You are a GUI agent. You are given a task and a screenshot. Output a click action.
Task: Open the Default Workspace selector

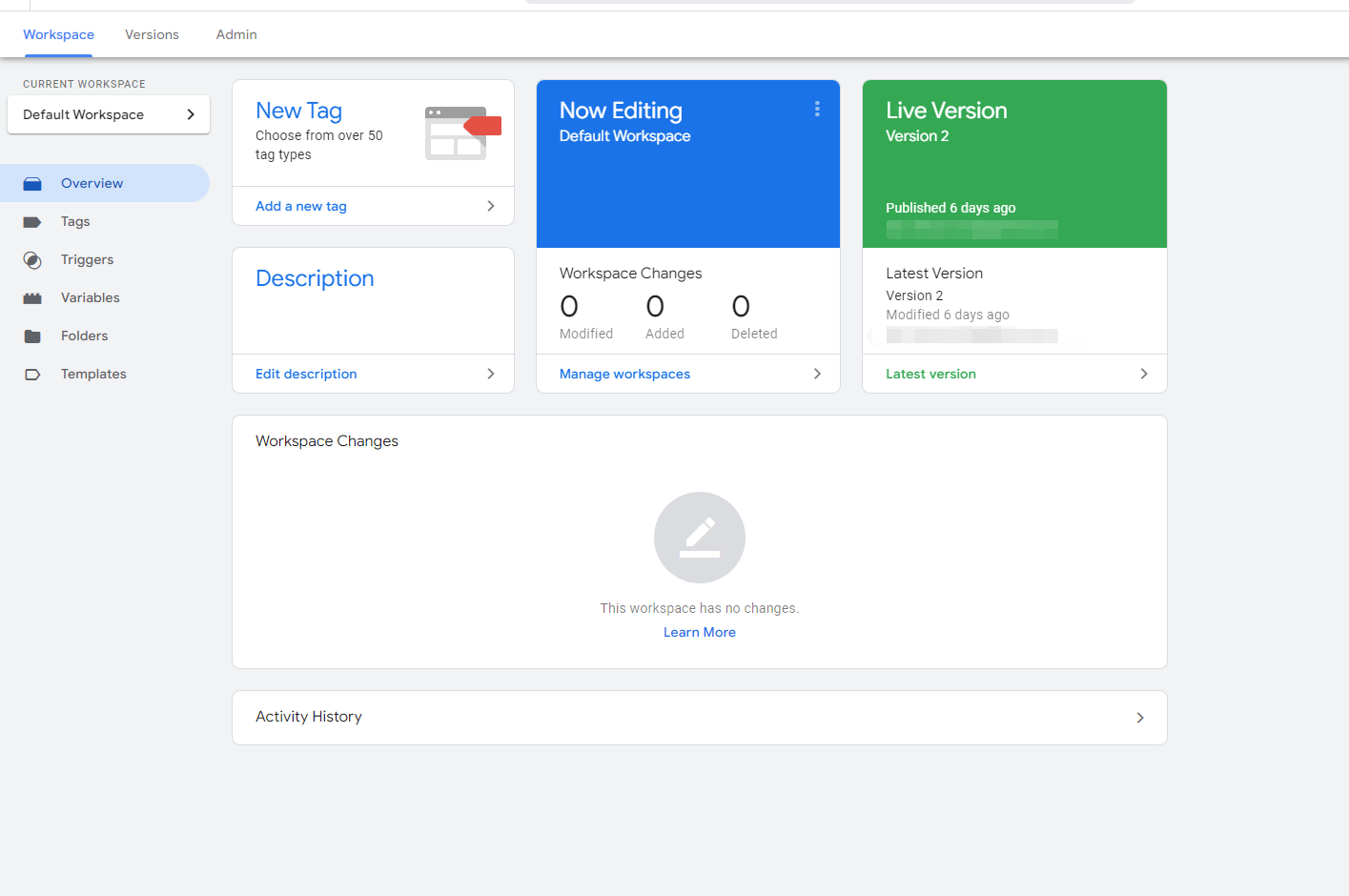[x=109, y=114]
